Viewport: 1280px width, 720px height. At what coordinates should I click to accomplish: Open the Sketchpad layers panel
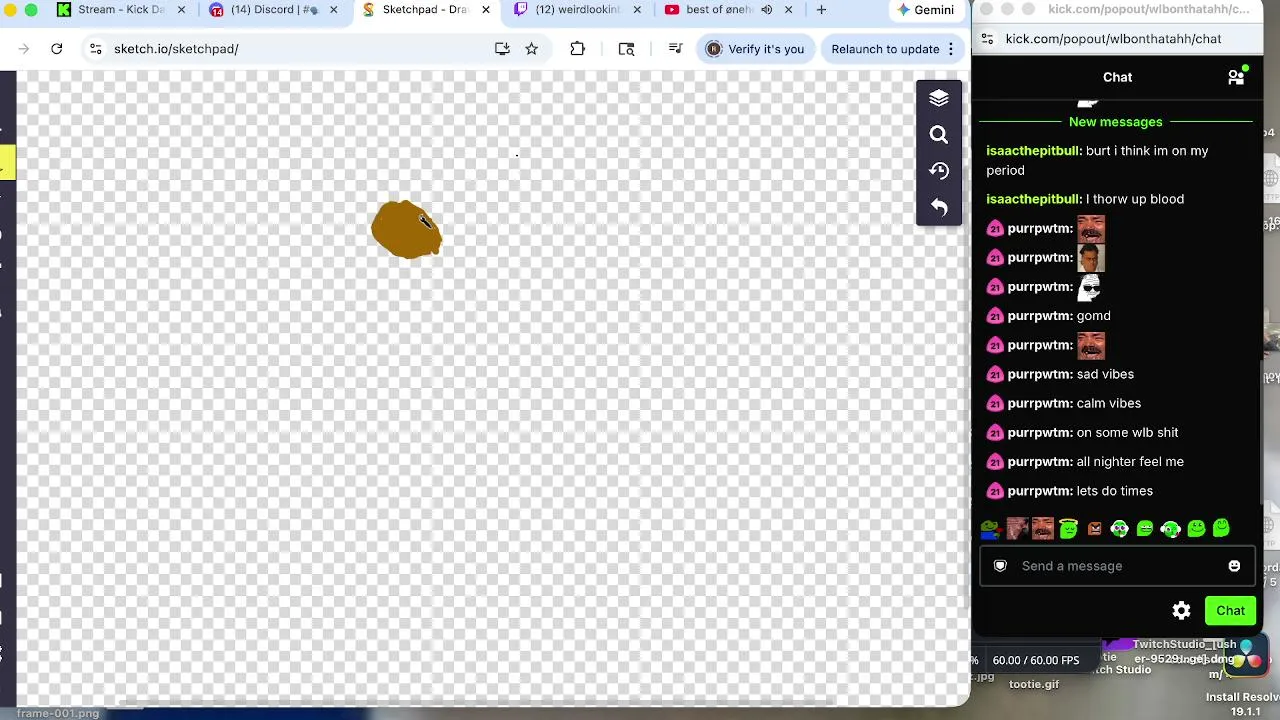pos(938,98)
